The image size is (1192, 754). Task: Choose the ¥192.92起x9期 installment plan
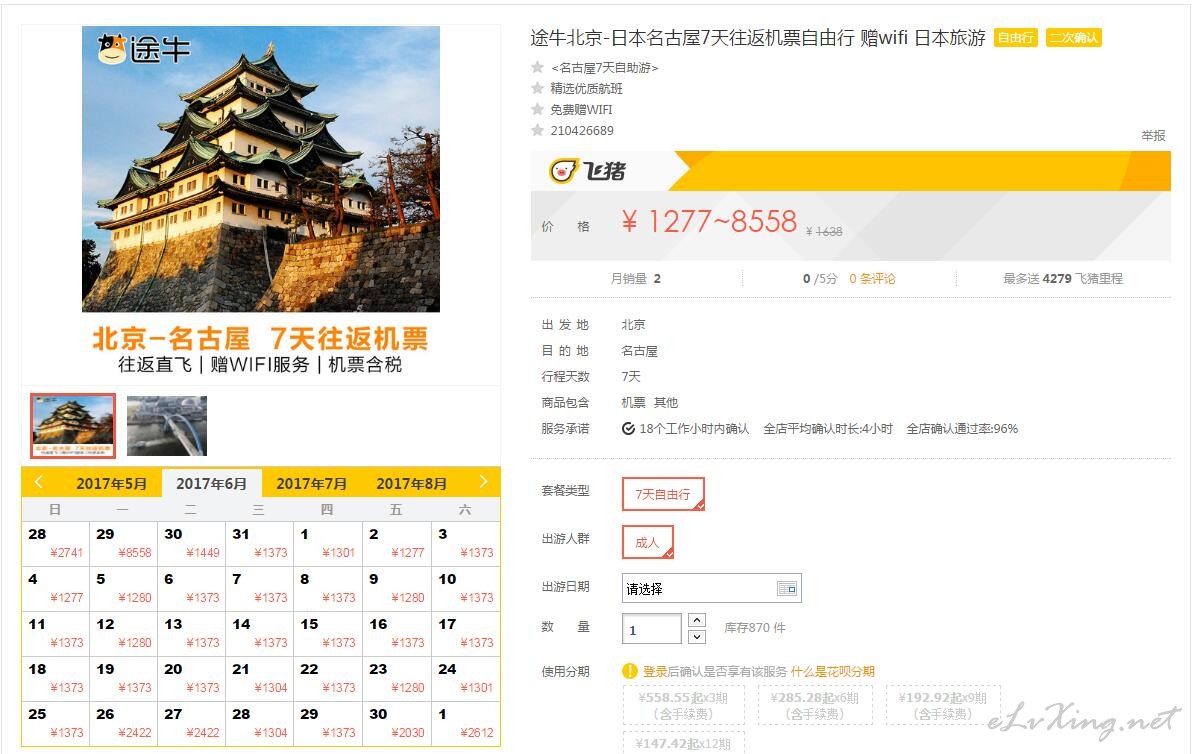[942, 705]
